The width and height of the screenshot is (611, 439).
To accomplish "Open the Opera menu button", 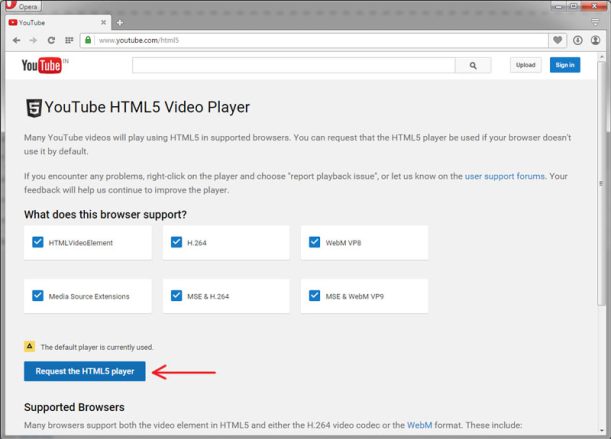I will (x=23, y=6).
